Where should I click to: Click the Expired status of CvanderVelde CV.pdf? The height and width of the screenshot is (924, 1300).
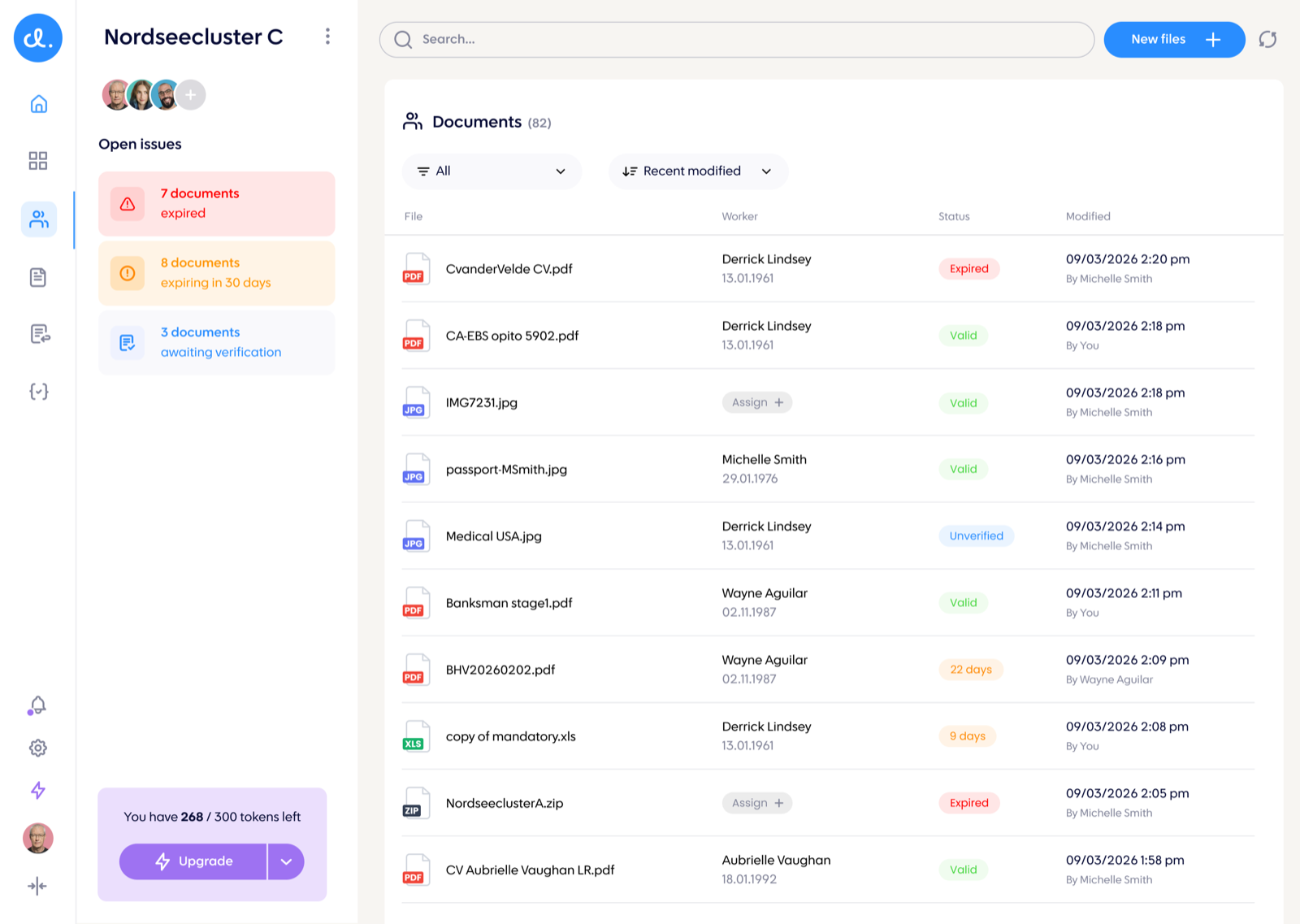[x=968, y=269]
